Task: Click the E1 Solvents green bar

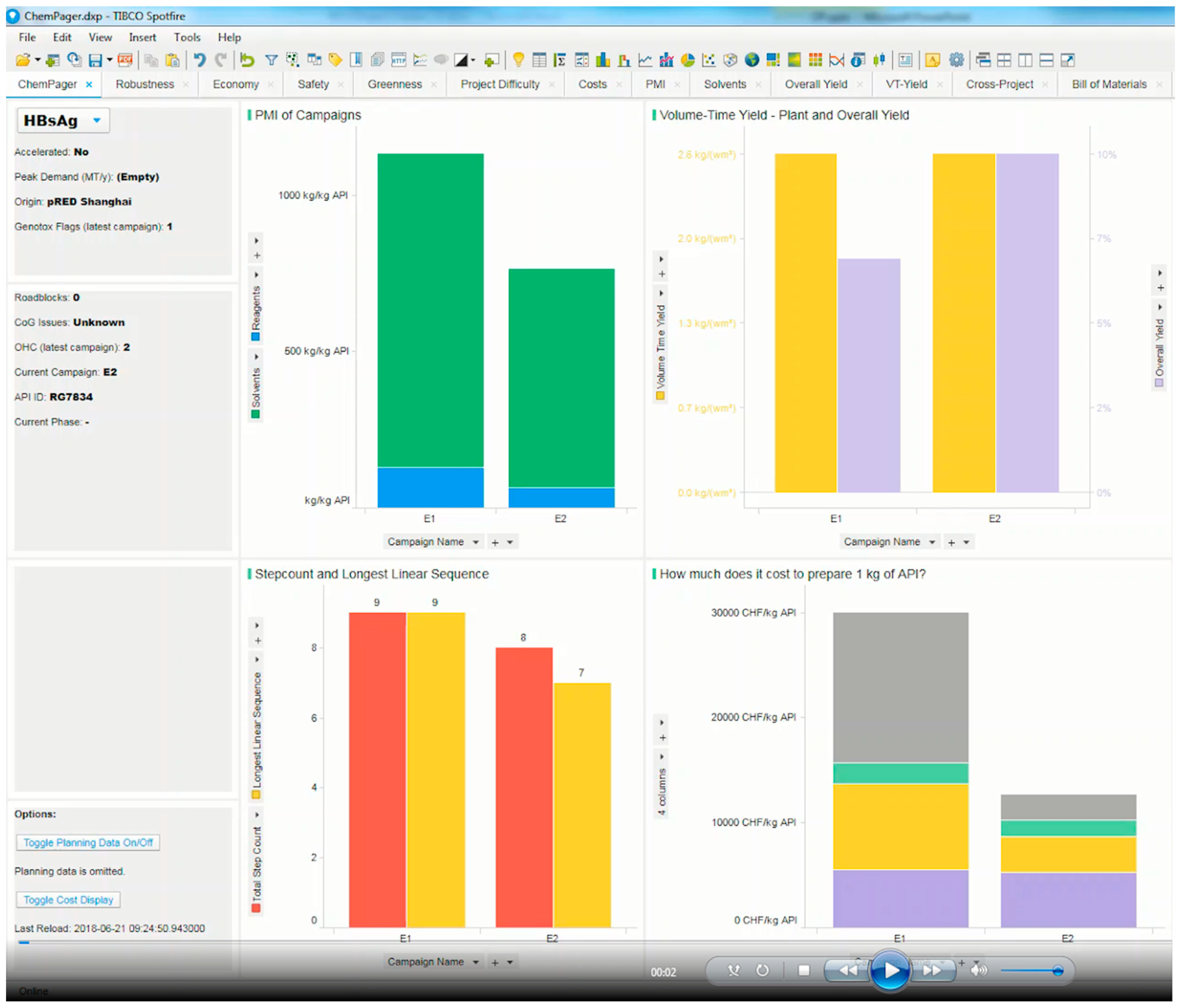Action: point(430,310)
